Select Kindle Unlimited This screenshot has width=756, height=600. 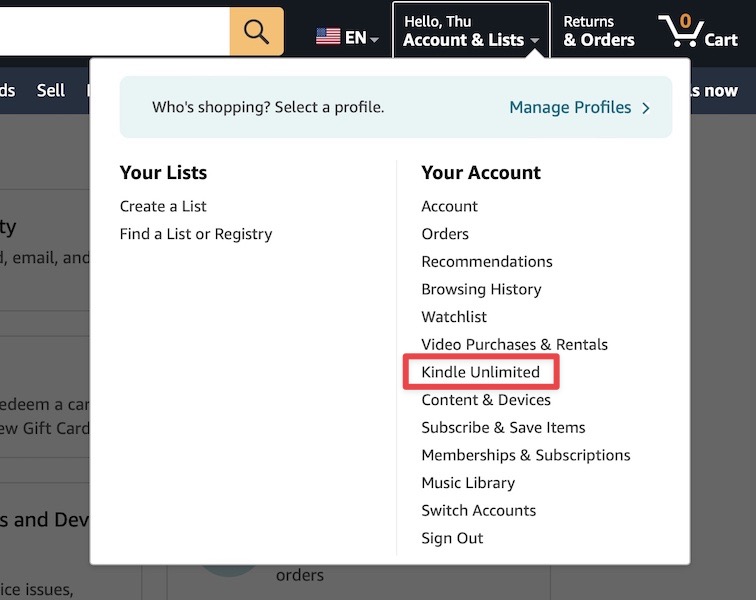point(481,372)
